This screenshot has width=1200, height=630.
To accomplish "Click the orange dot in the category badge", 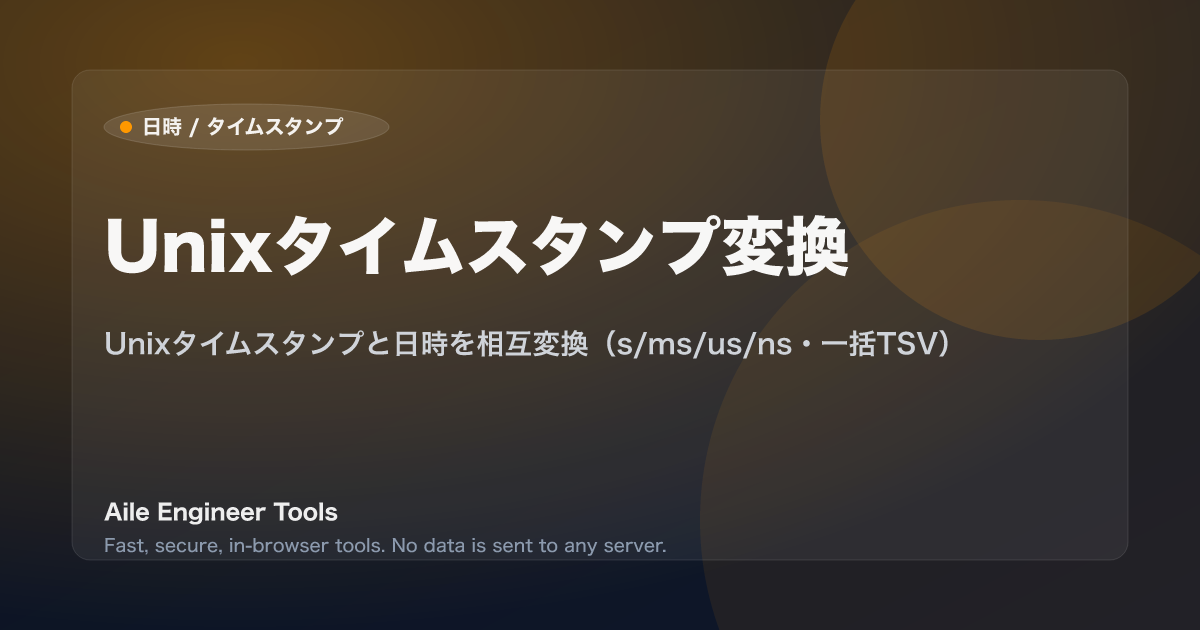I will click(126, 127).
